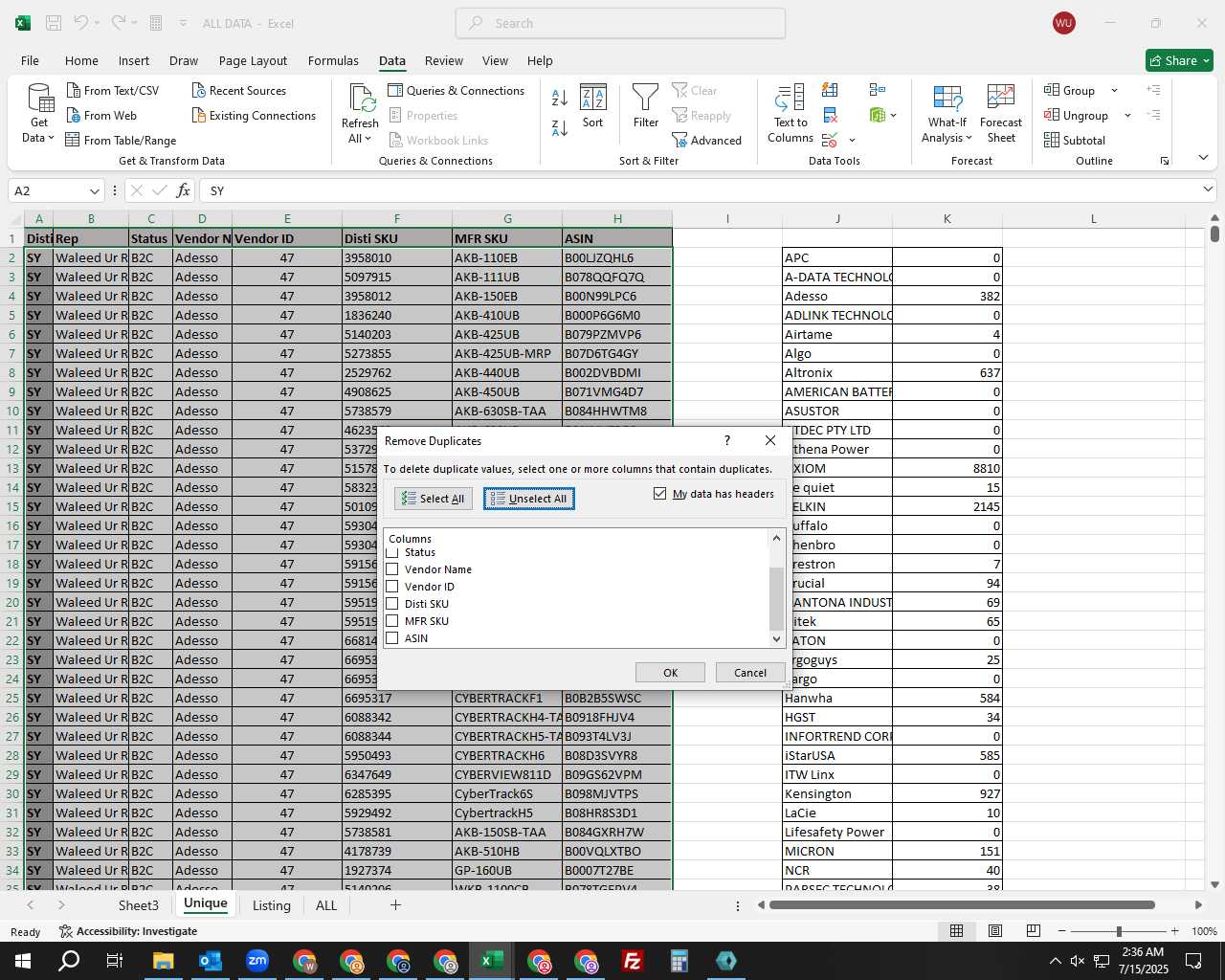Viewport: 1225px width, 980px height.
Task: Switch to Page Layout view in the status bar
Action: tap(994, 931)
